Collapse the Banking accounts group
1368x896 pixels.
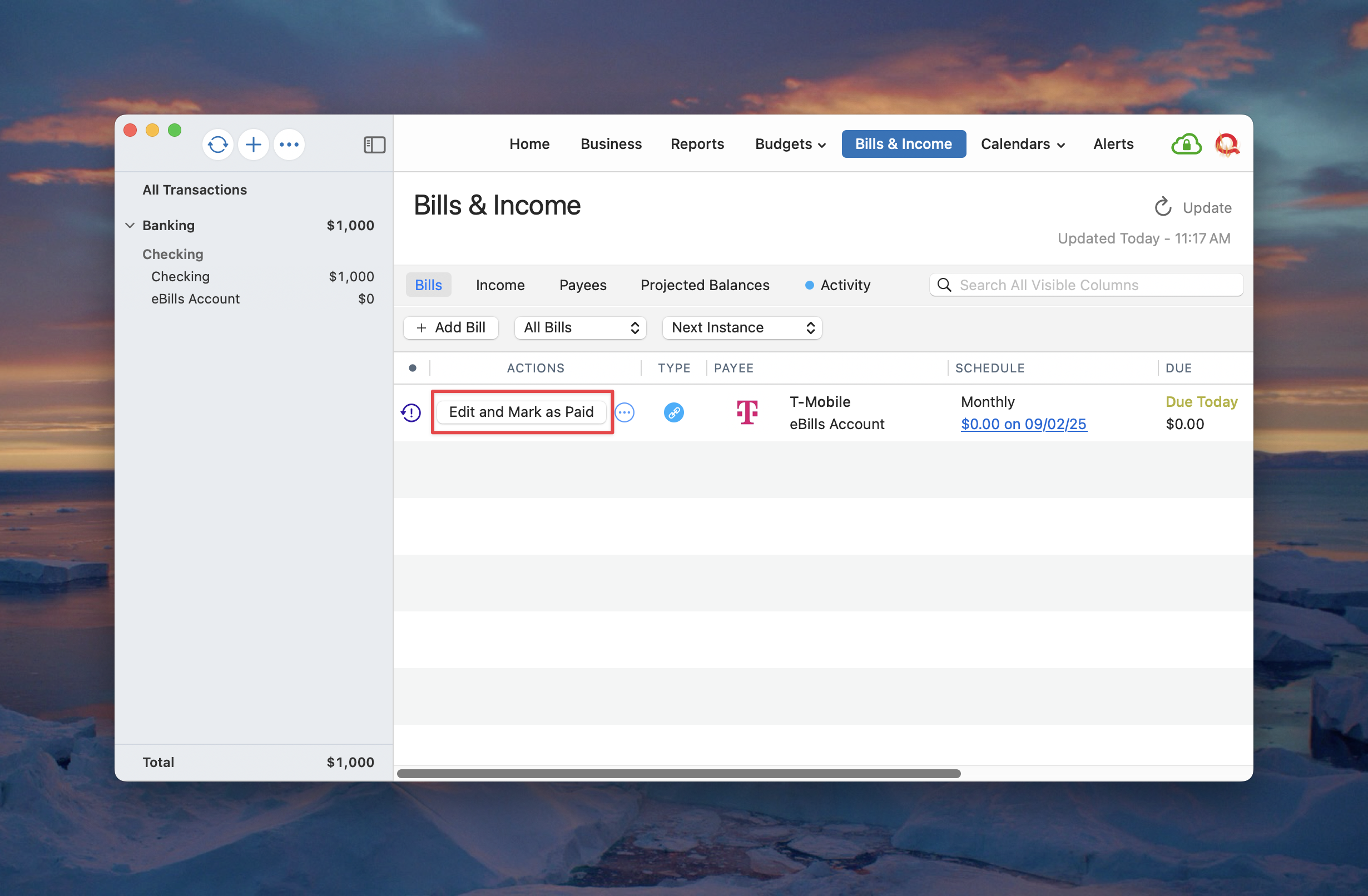click(131, 225)
